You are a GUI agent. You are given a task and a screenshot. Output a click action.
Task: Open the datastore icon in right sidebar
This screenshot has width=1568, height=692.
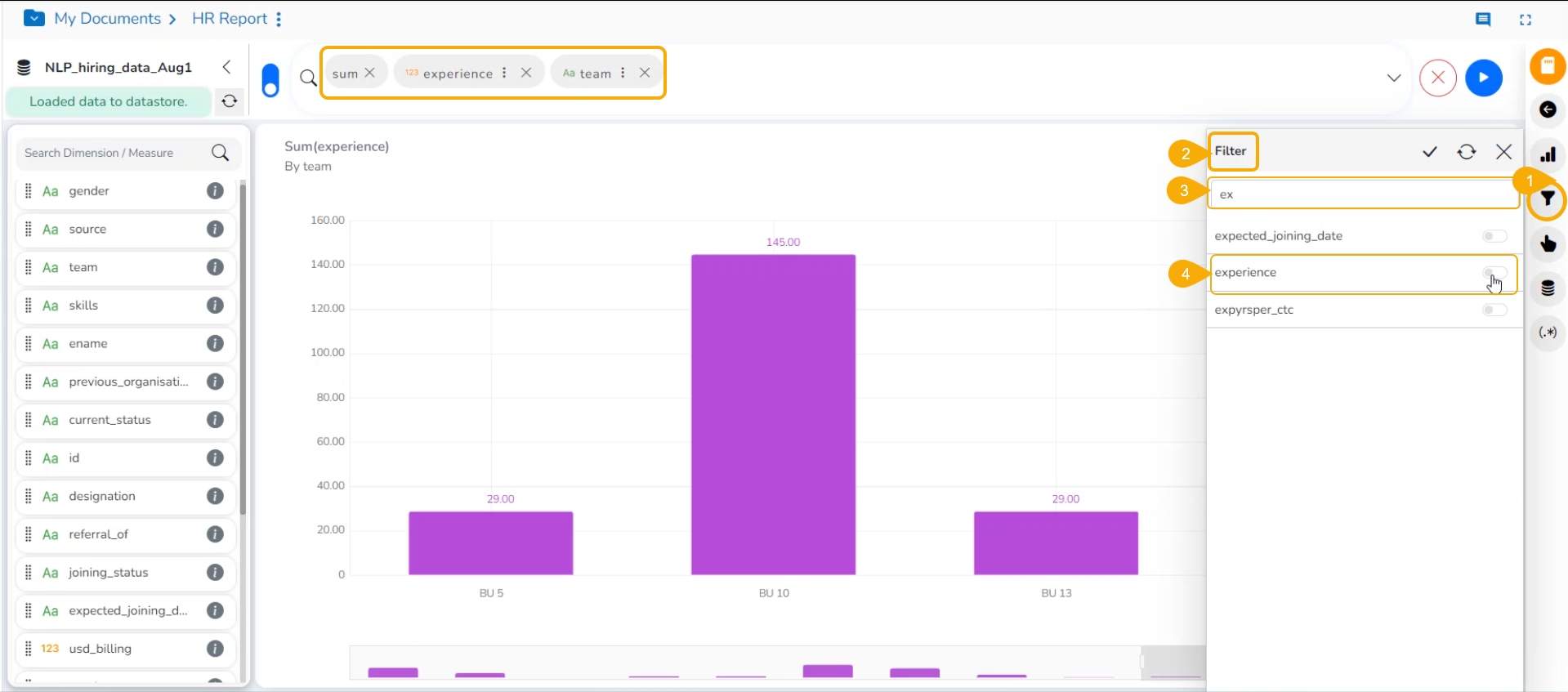(1548, 288)
